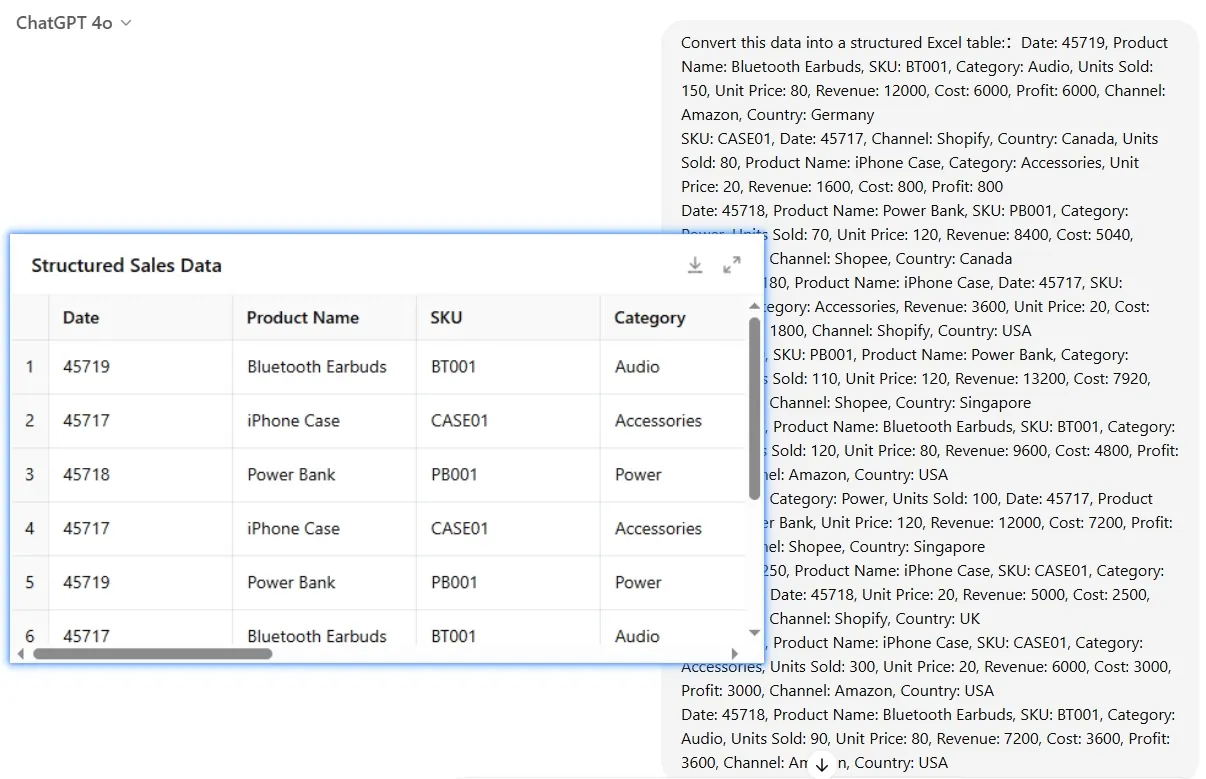Download the Structured Sales Data table
This screenshot has width=1206, height=779.
tap(695, 265)
